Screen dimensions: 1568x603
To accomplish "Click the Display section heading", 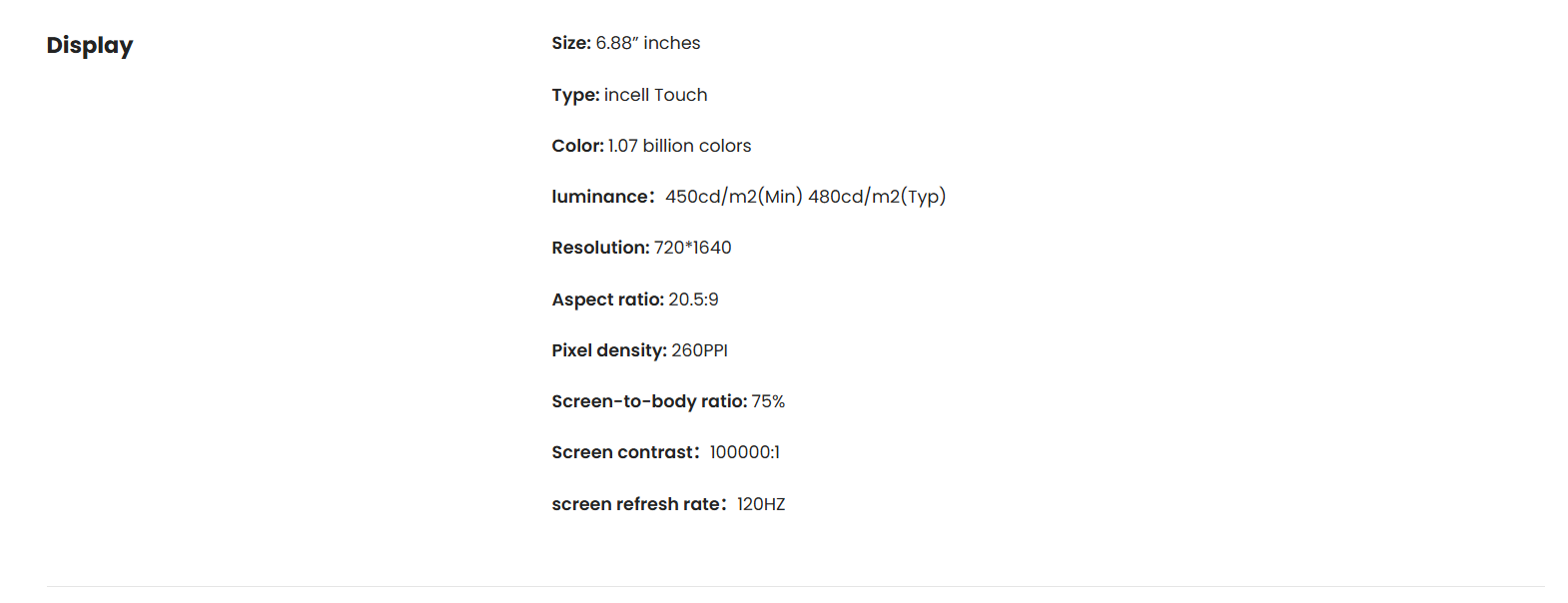I will [x=90, y=46].
